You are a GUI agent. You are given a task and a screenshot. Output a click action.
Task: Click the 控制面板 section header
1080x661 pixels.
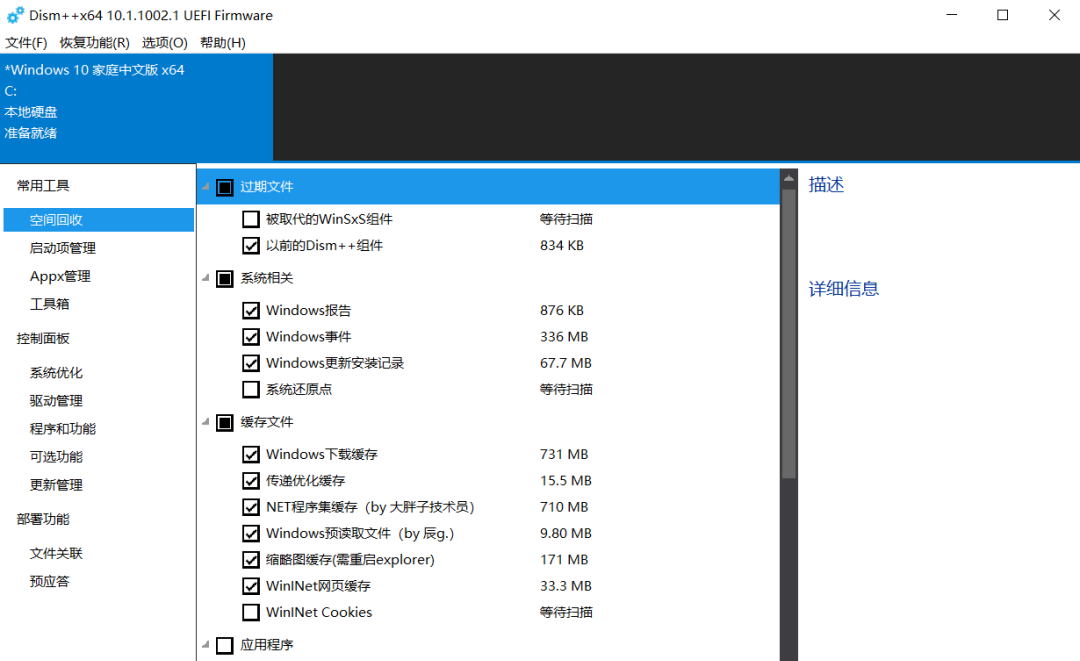tap(43, 338)
